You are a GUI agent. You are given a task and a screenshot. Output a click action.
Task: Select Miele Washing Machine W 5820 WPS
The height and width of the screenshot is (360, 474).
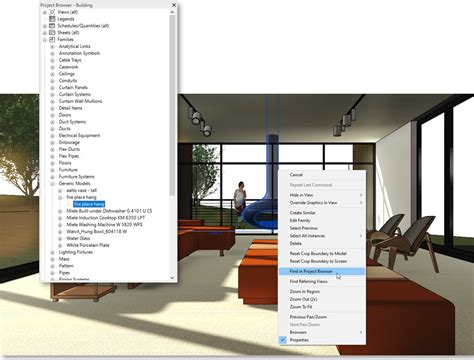pyautogui.click(x=104, y=225)
